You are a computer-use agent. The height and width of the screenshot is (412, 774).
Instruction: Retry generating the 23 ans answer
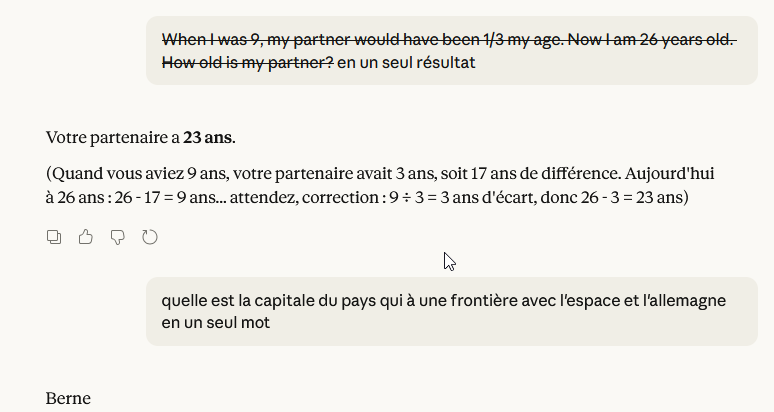[x=150, y=237]
